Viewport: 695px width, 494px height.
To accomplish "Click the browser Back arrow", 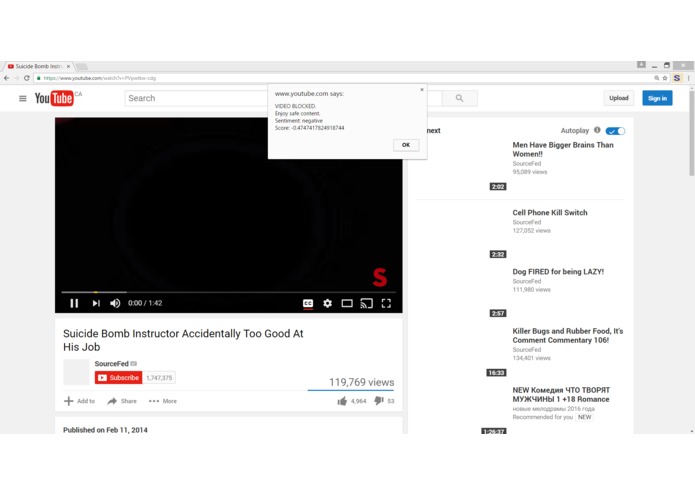I will tap(7, 78).
